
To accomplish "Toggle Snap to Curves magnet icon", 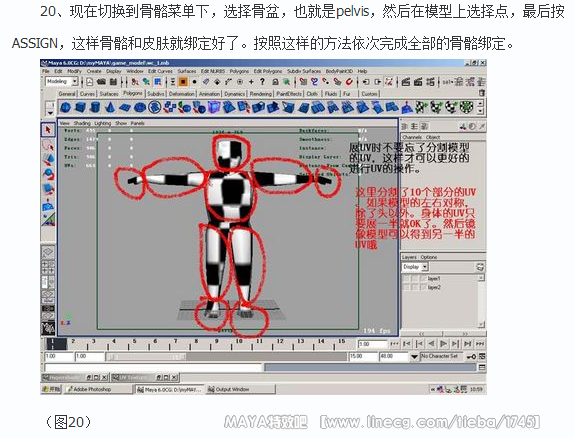I will pos(314,82).
